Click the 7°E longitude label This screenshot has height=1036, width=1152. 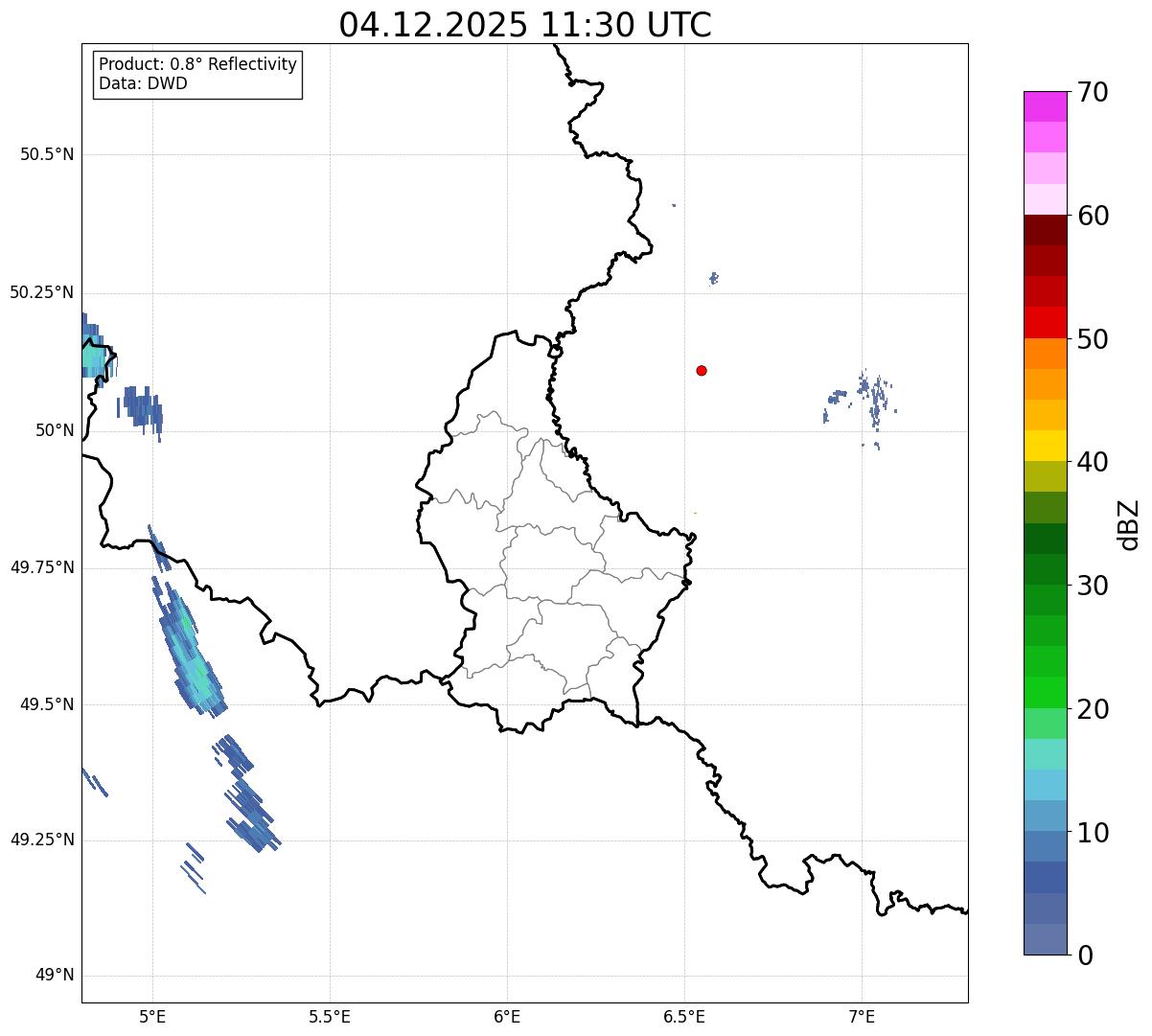pyautogui.click(x=862, y=1016)
